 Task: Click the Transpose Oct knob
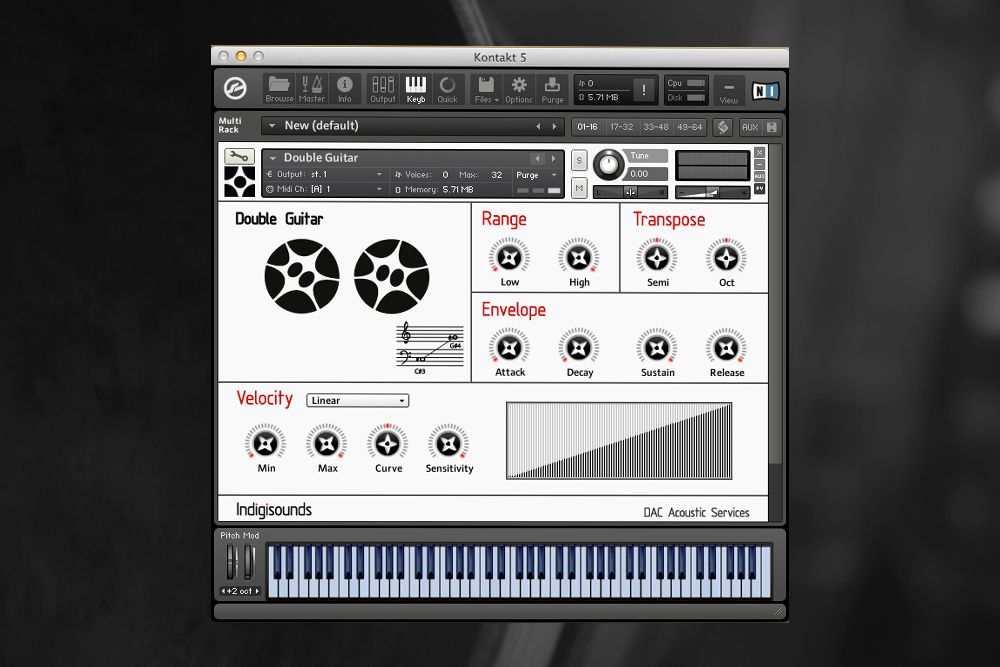coord(726,258)
